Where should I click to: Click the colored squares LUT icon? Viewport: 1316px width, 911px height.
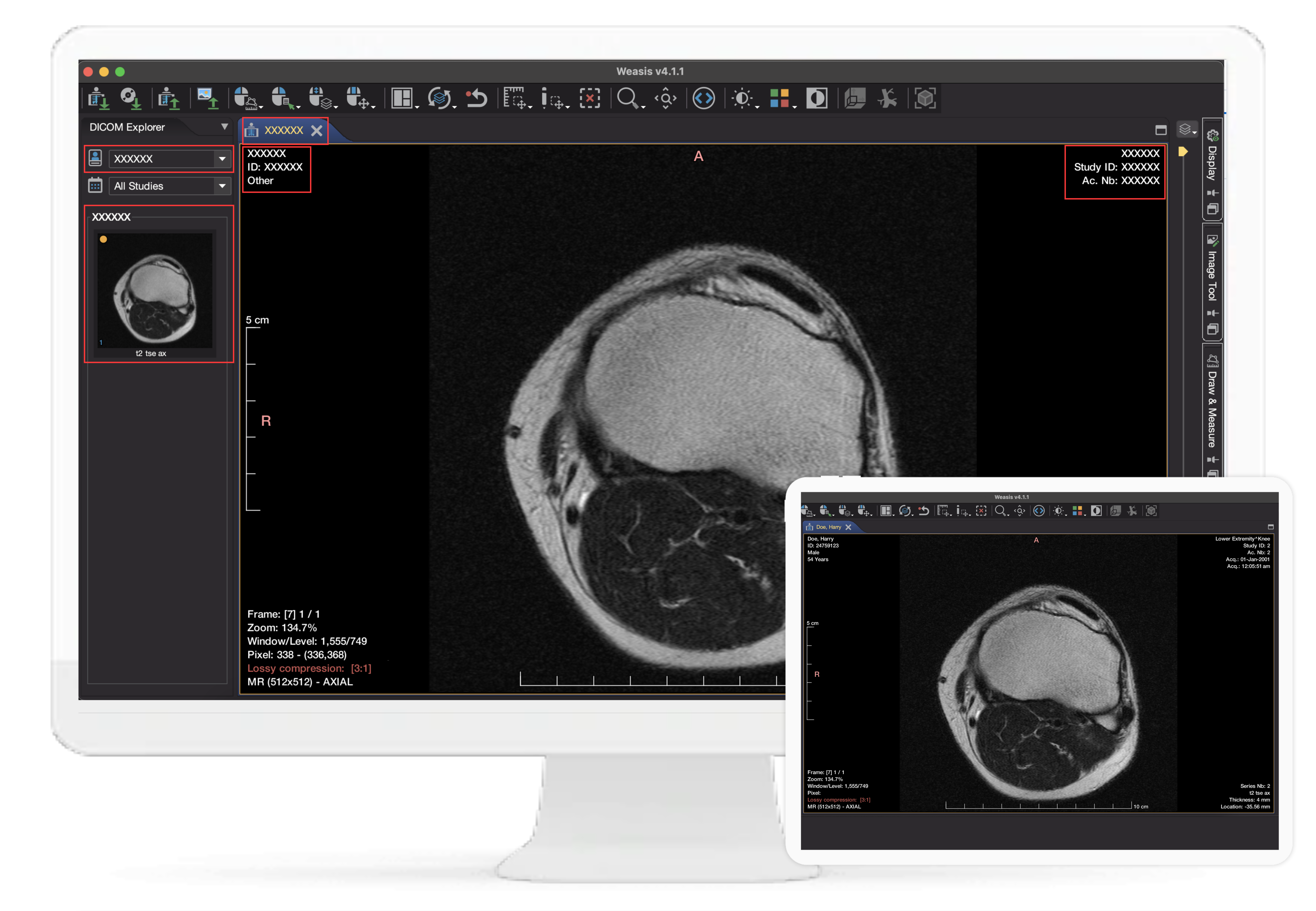click(779, 99)
